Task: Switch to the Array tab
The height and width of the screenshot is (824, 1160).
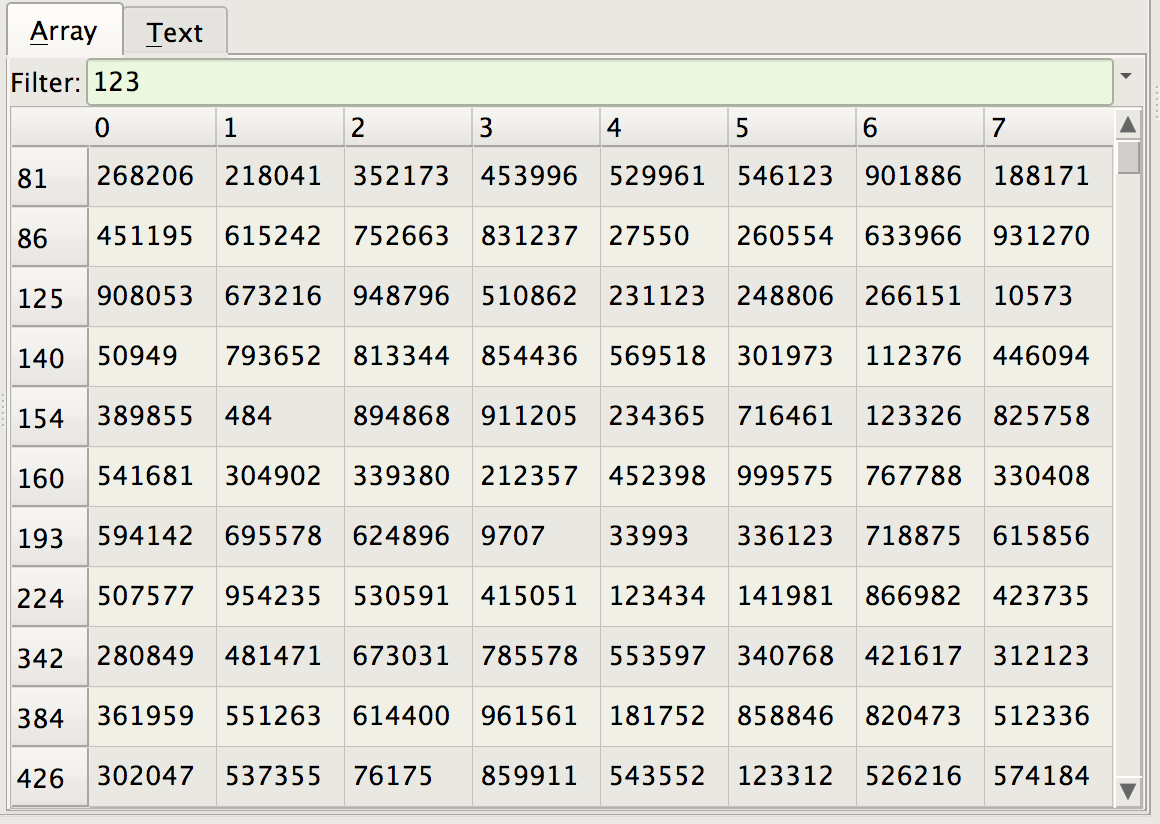Action: 64,31
